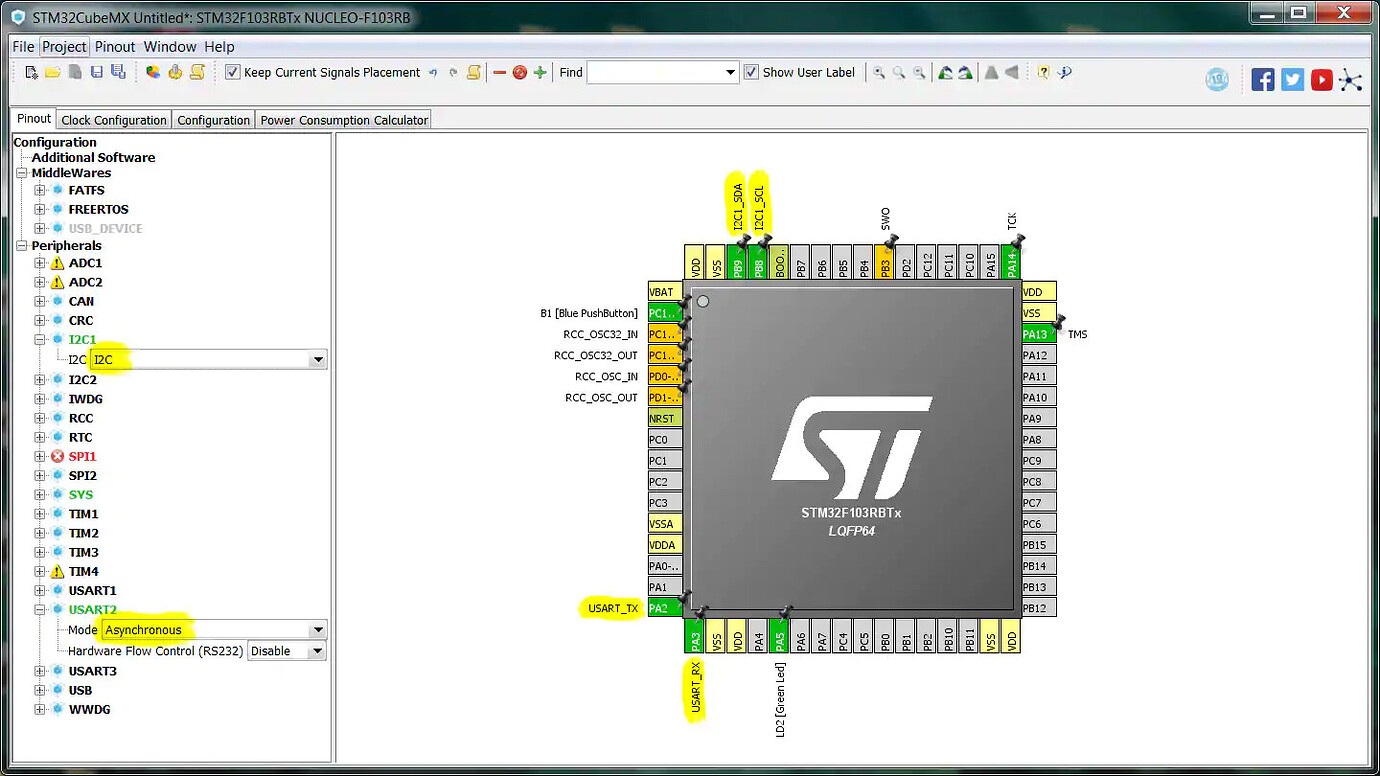This screenshot has height=776, width=1380.
Task: Open the Project menu
Action: 64,46
